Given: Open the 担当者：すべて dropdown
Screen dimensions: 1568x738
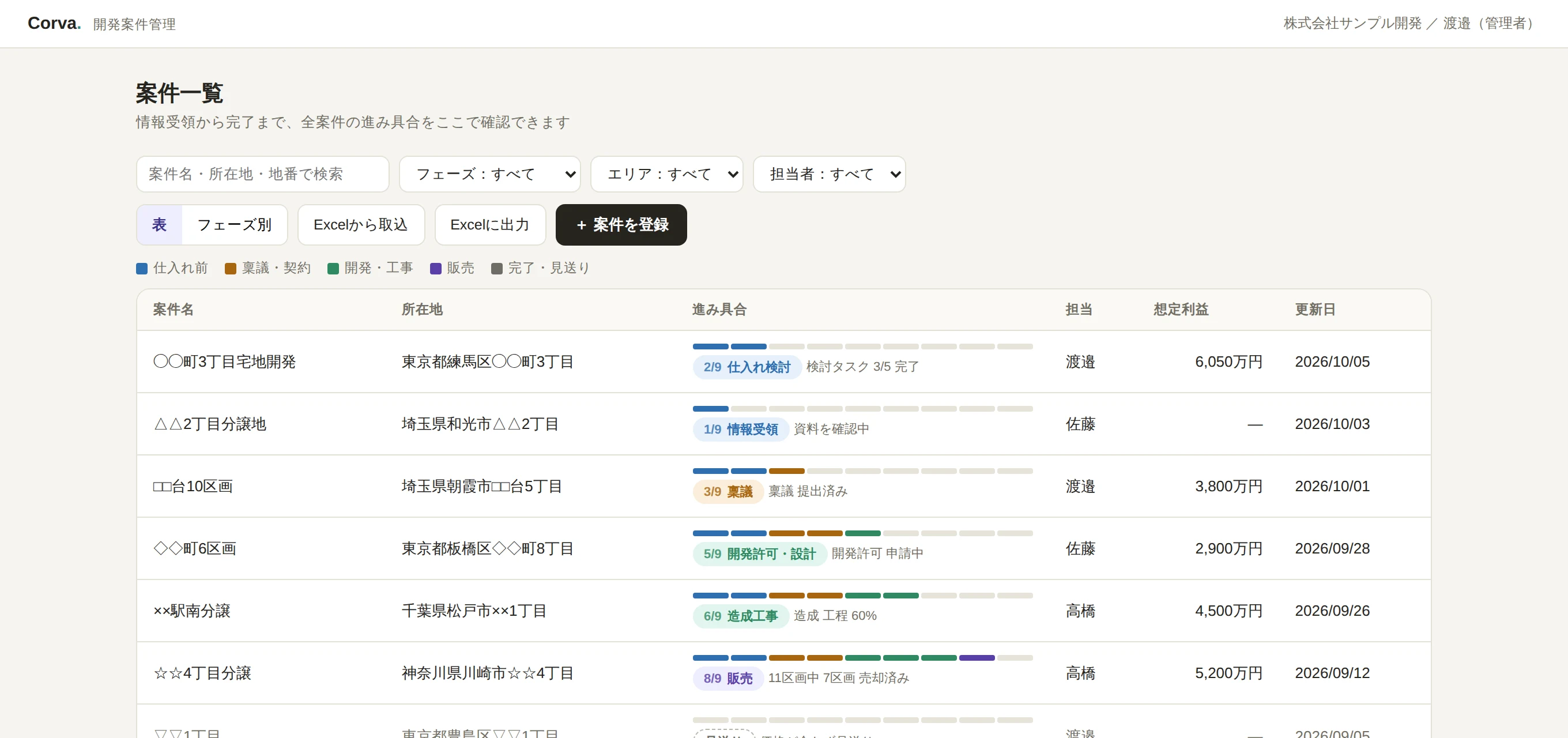Looking at the screenshot, I should point(829,174).
